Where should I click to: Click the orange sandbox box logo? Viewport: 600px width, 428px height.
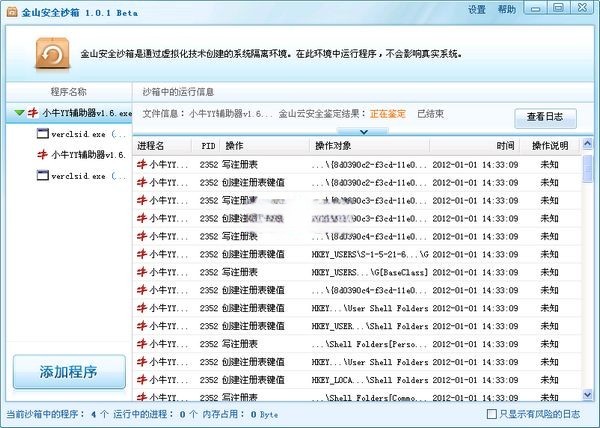[52, 54]
